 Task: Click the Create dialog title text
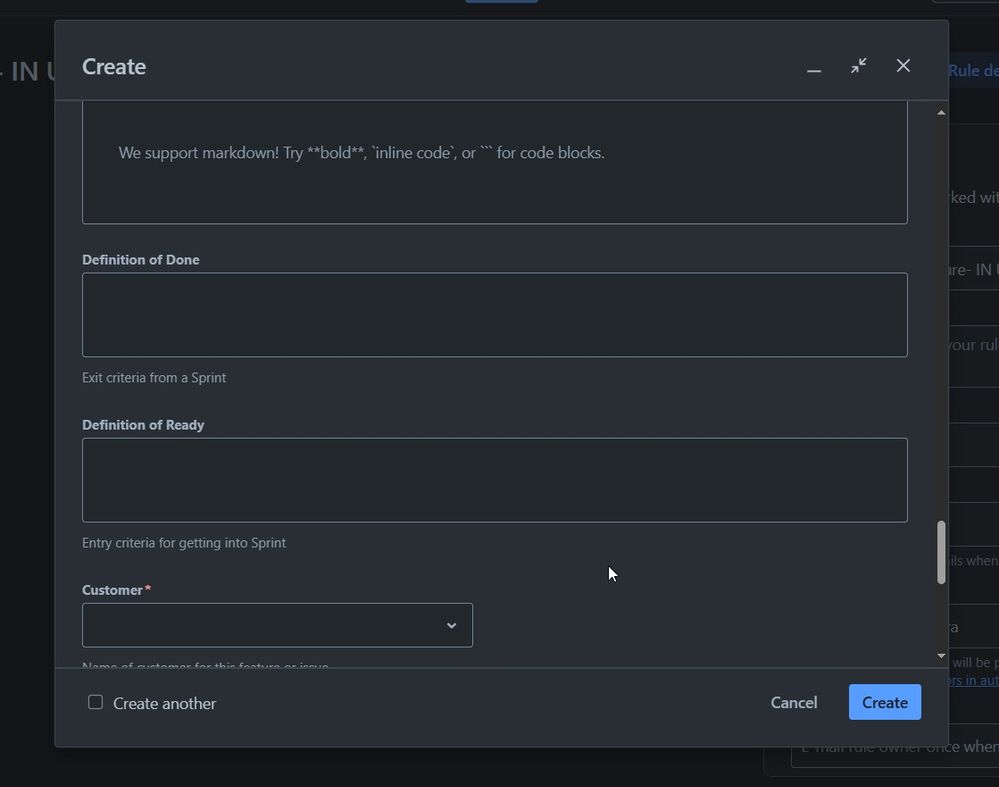114,67
